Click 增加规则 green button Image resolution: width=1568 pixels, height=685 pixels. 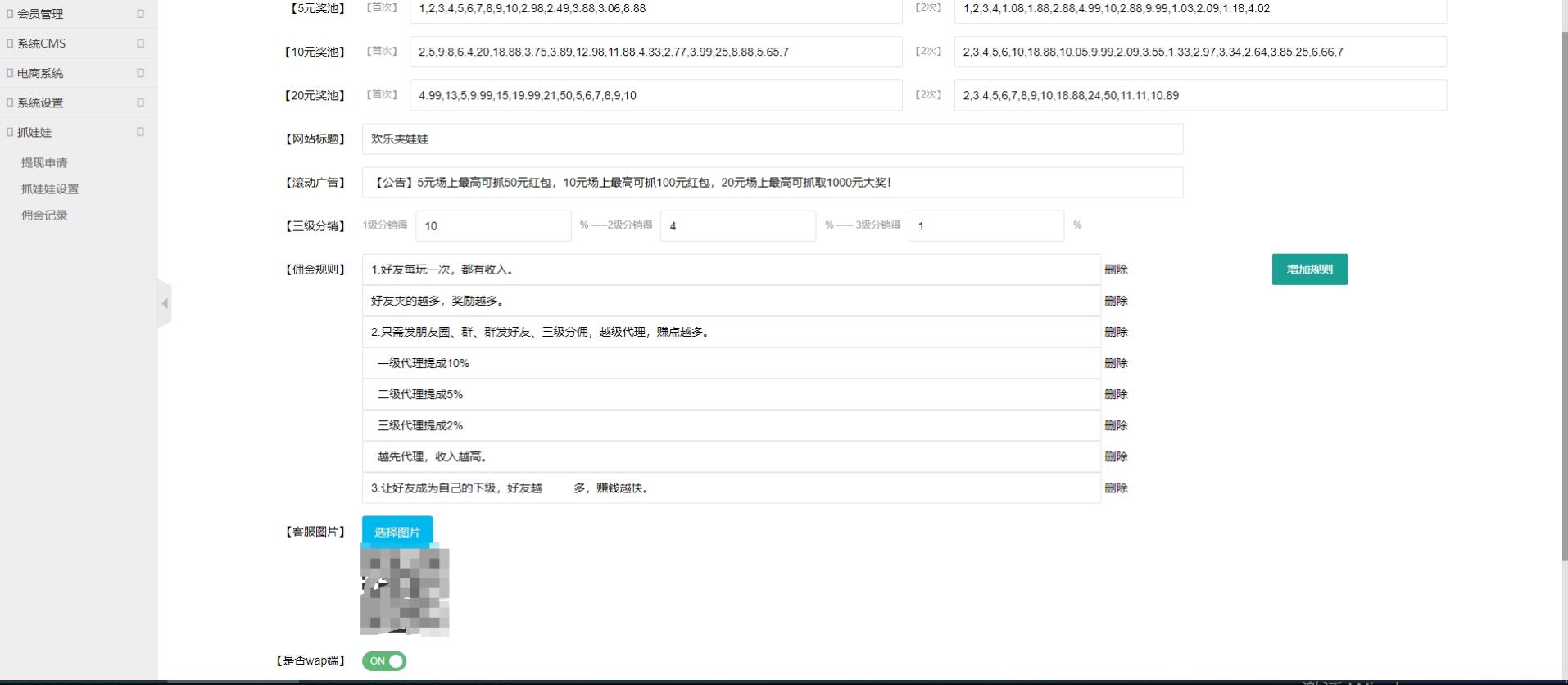pyautogui.click(x=1309, y=270)
